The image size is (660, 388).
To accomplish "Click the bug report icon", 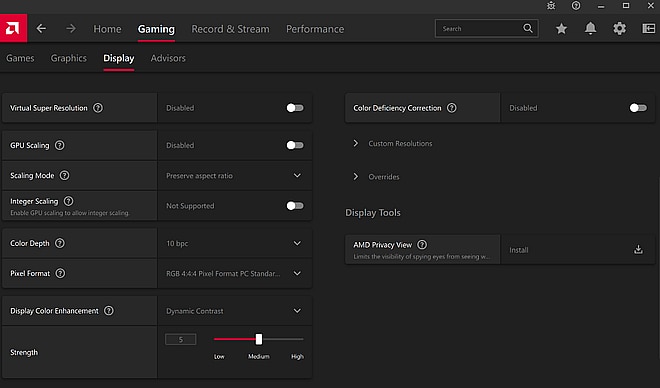I will [551, 6].
